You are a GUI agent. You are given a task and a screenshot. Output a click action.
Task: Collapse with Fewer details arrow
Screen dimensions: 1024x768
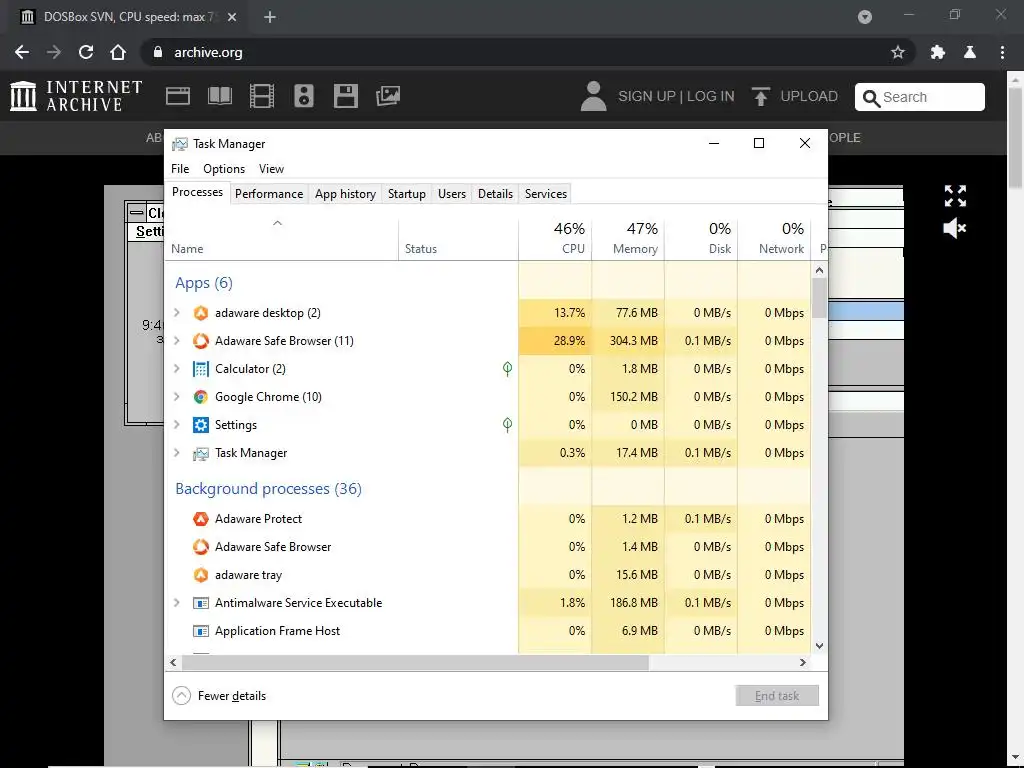tap(181, 696)
